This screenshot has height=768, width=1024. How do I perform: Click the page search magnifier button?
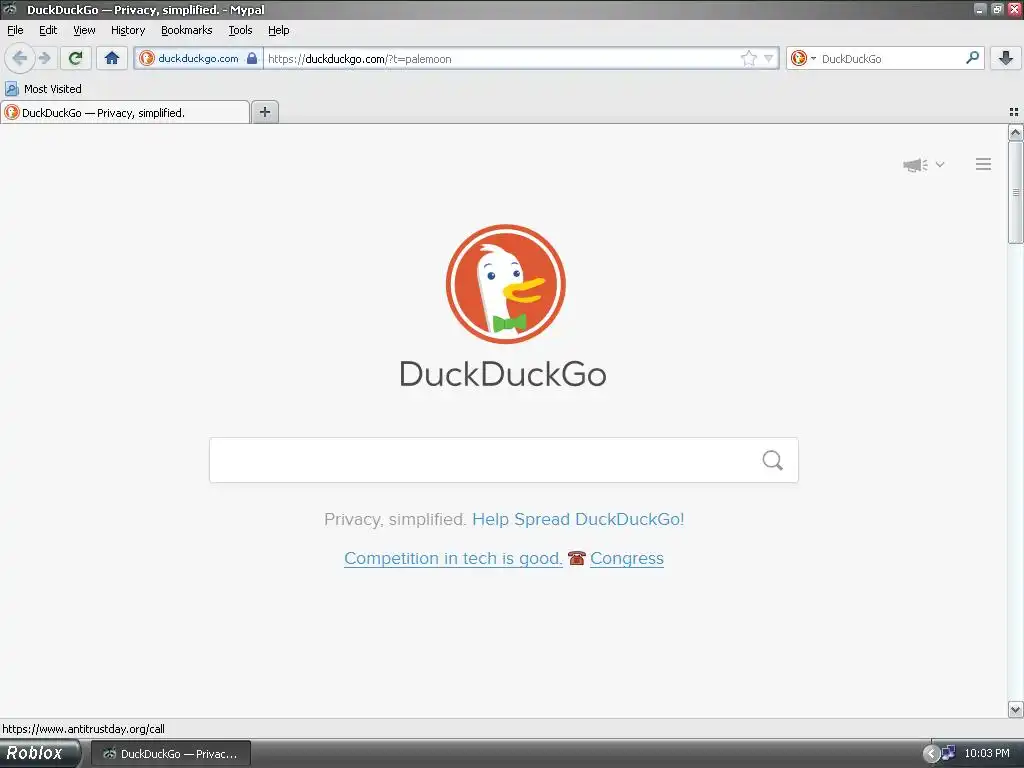[x=773, y=460]
